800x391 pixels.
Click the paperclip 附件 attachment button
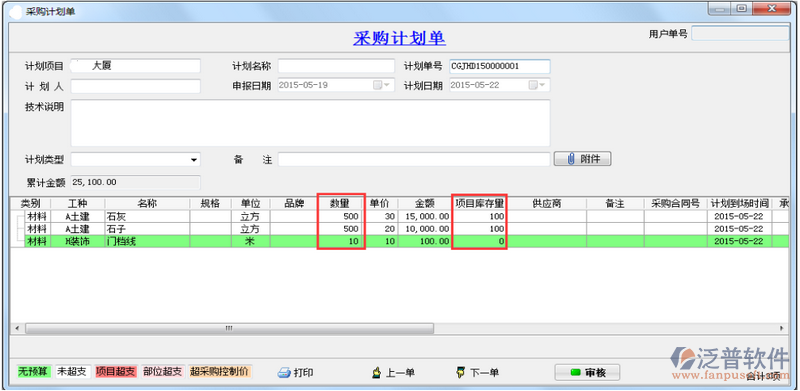coord(582,159)
